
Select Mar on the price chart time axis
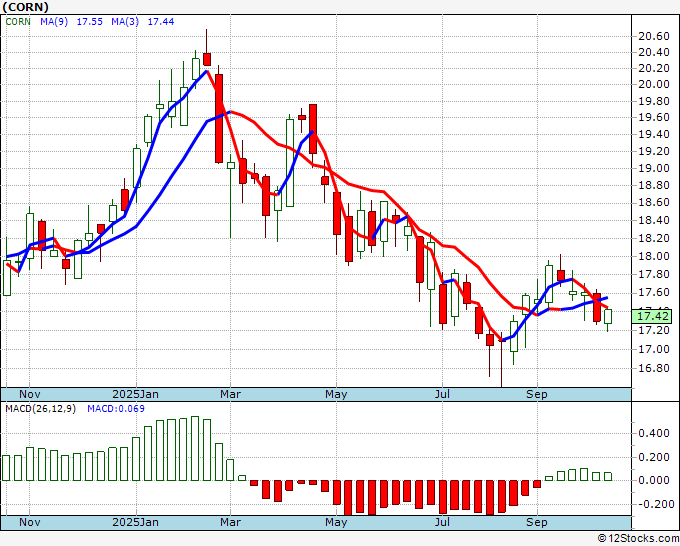click(x=230, y=394)
